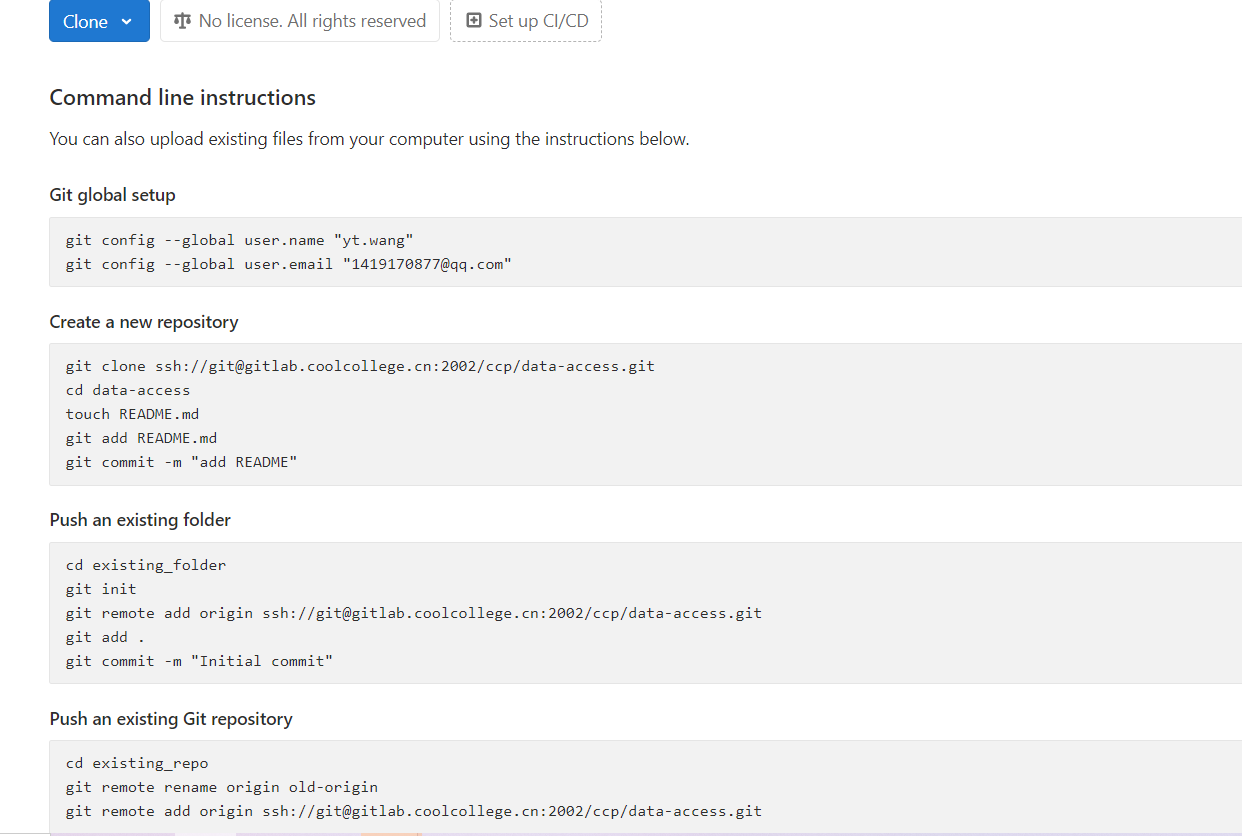Click the git remote rename origin line

222,787
